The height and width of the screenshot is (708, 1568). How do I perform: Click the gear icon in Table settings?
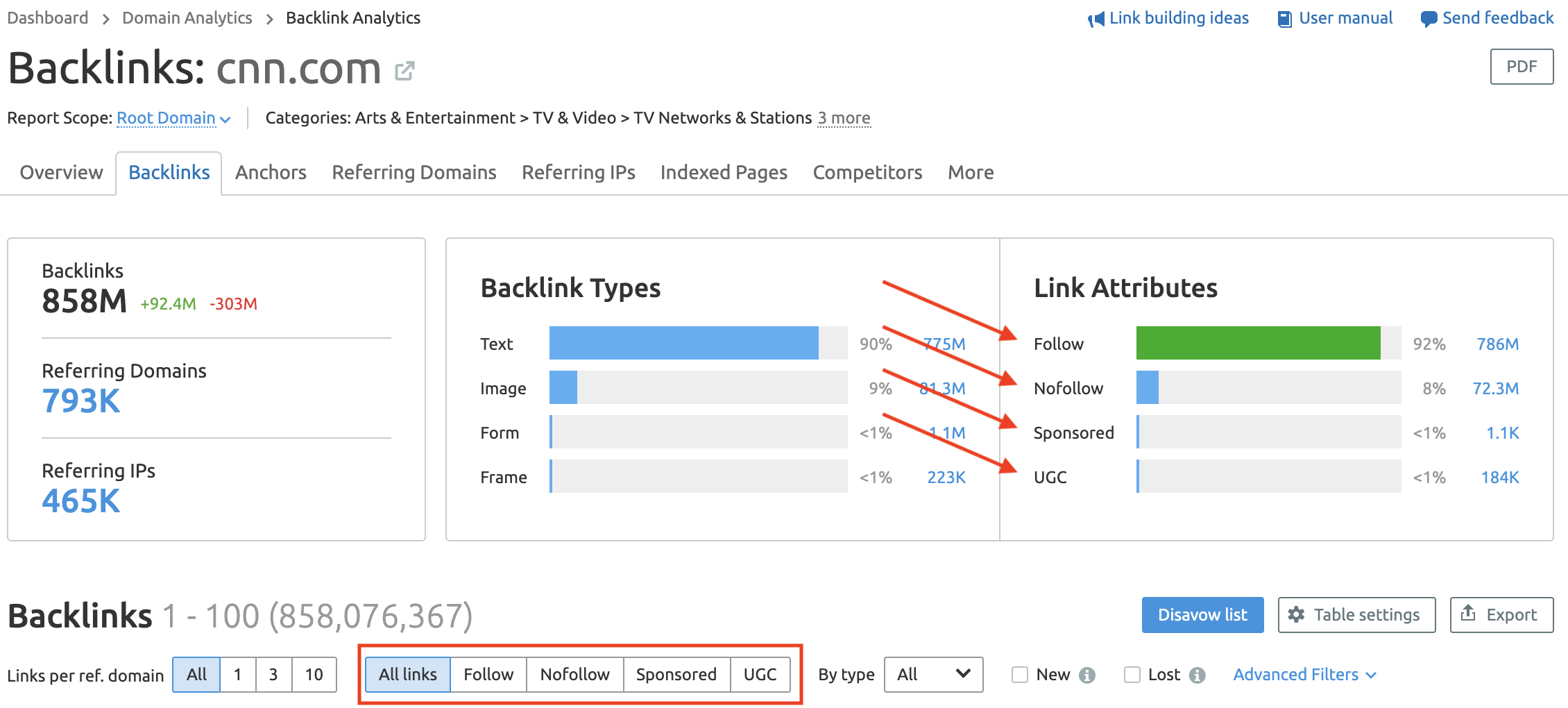point(1296,614)
